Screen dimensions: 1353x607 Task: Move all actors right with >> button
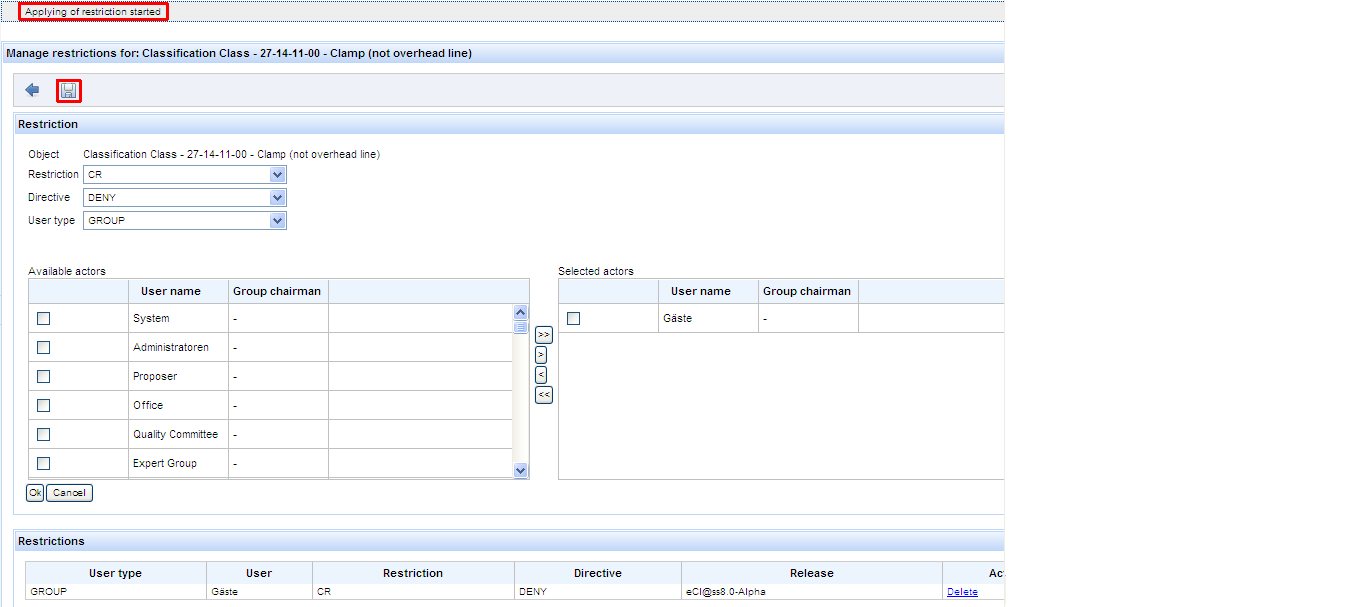click(544, 335)
